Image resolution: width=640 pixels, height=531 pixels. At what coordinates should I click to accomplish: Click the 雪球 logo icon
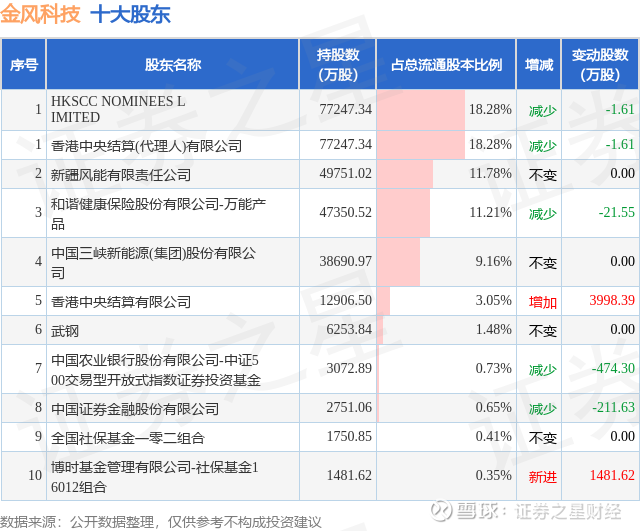[x=441, y=511]
